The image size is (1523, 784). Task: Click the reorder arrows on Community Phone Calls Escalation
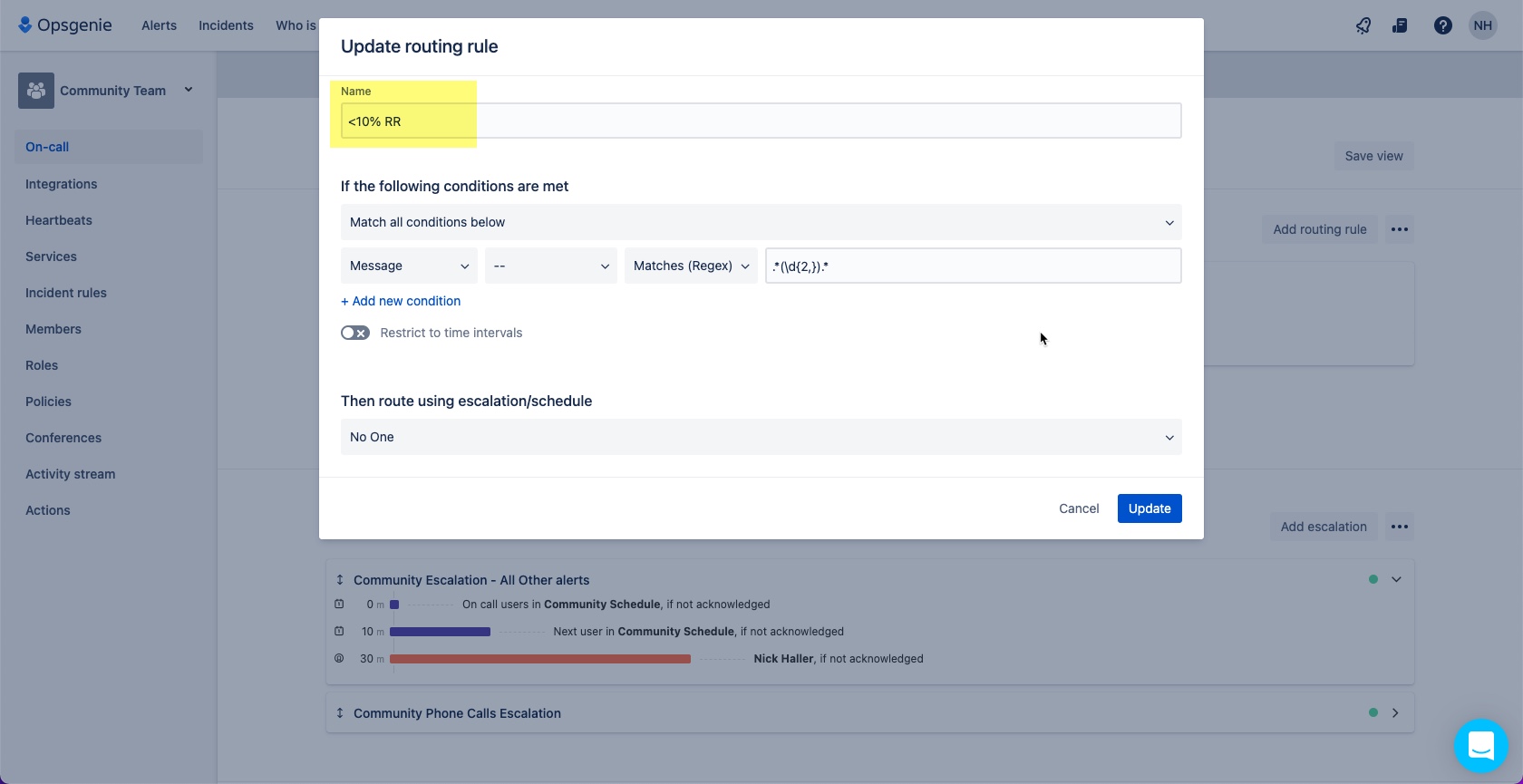click(340, 713)
